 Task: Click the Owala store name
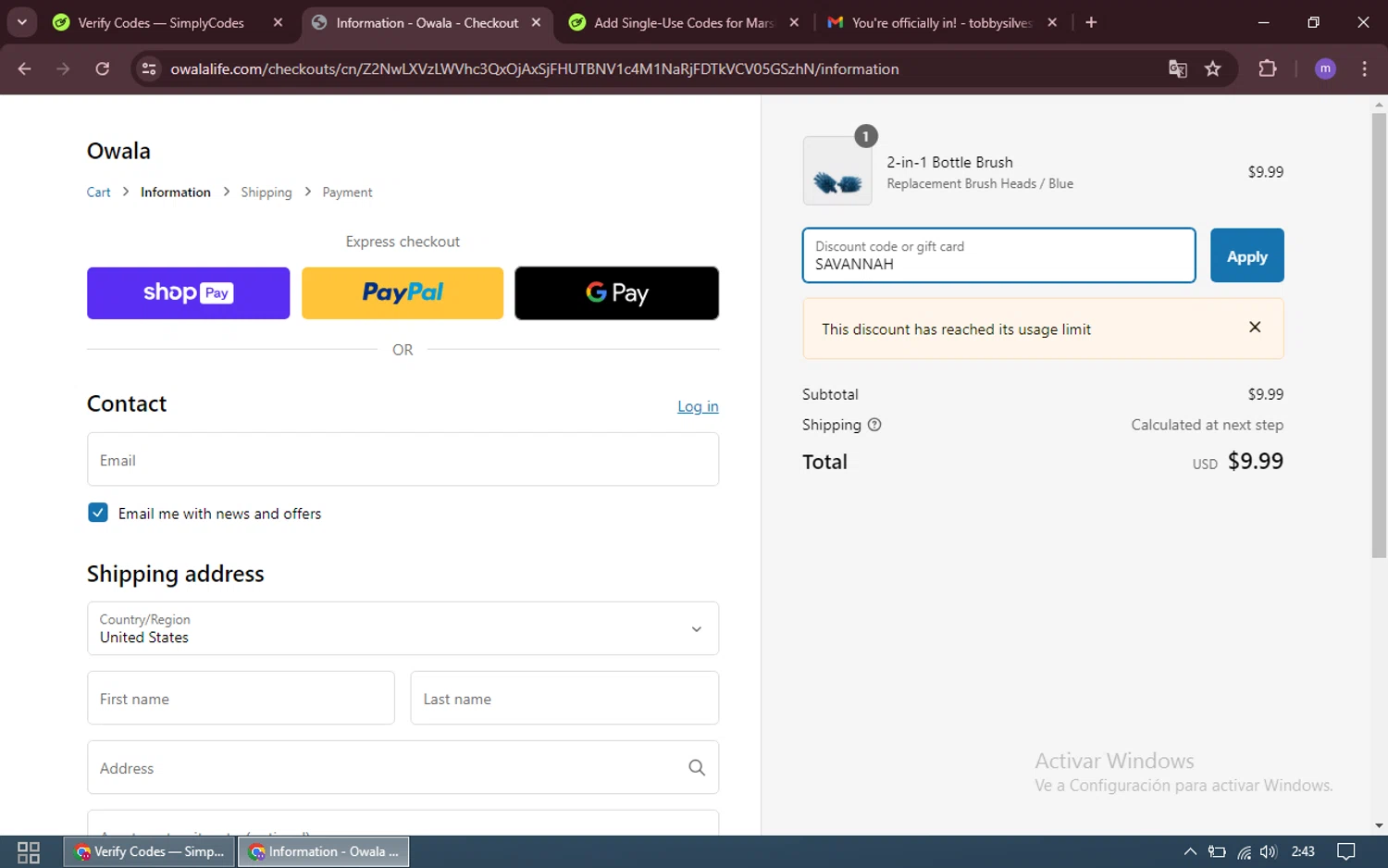[x=118, y=151]
